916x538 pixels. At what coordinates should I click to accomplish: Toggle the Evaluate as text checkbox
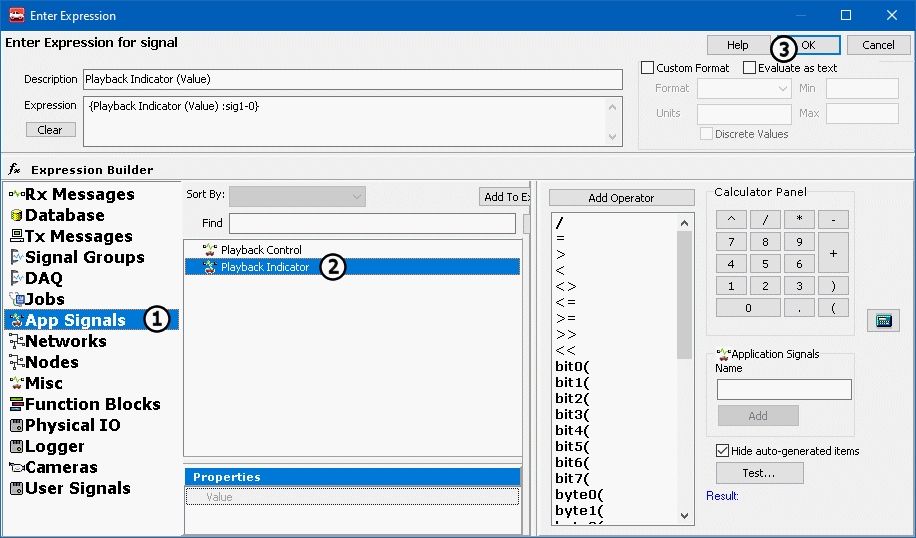[750, 68]
